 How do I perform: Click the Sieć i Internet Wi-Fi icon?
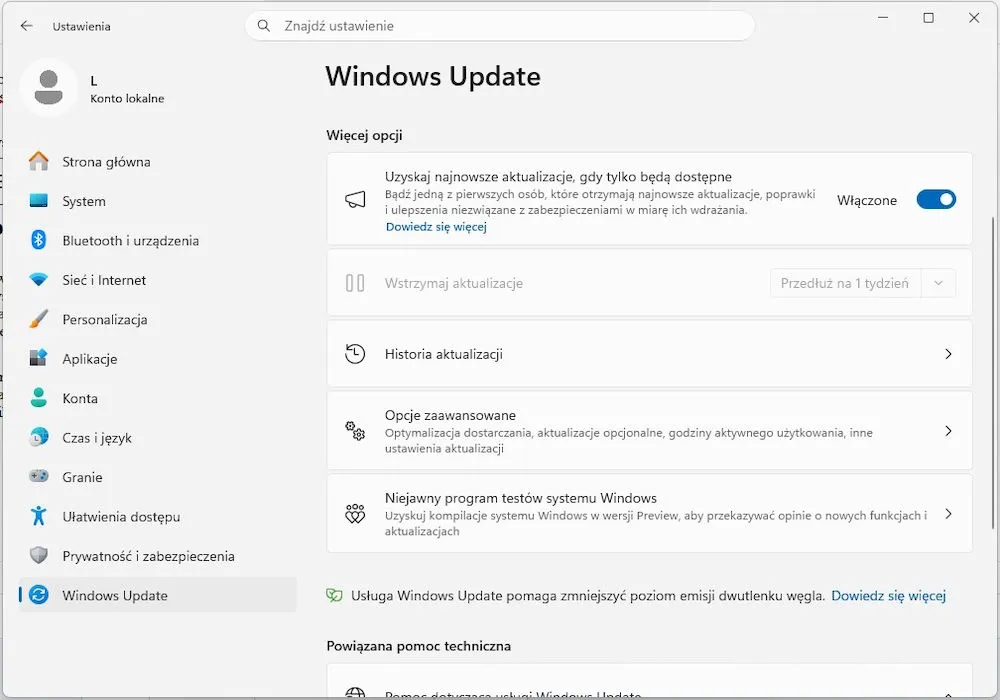pos(38,280)
